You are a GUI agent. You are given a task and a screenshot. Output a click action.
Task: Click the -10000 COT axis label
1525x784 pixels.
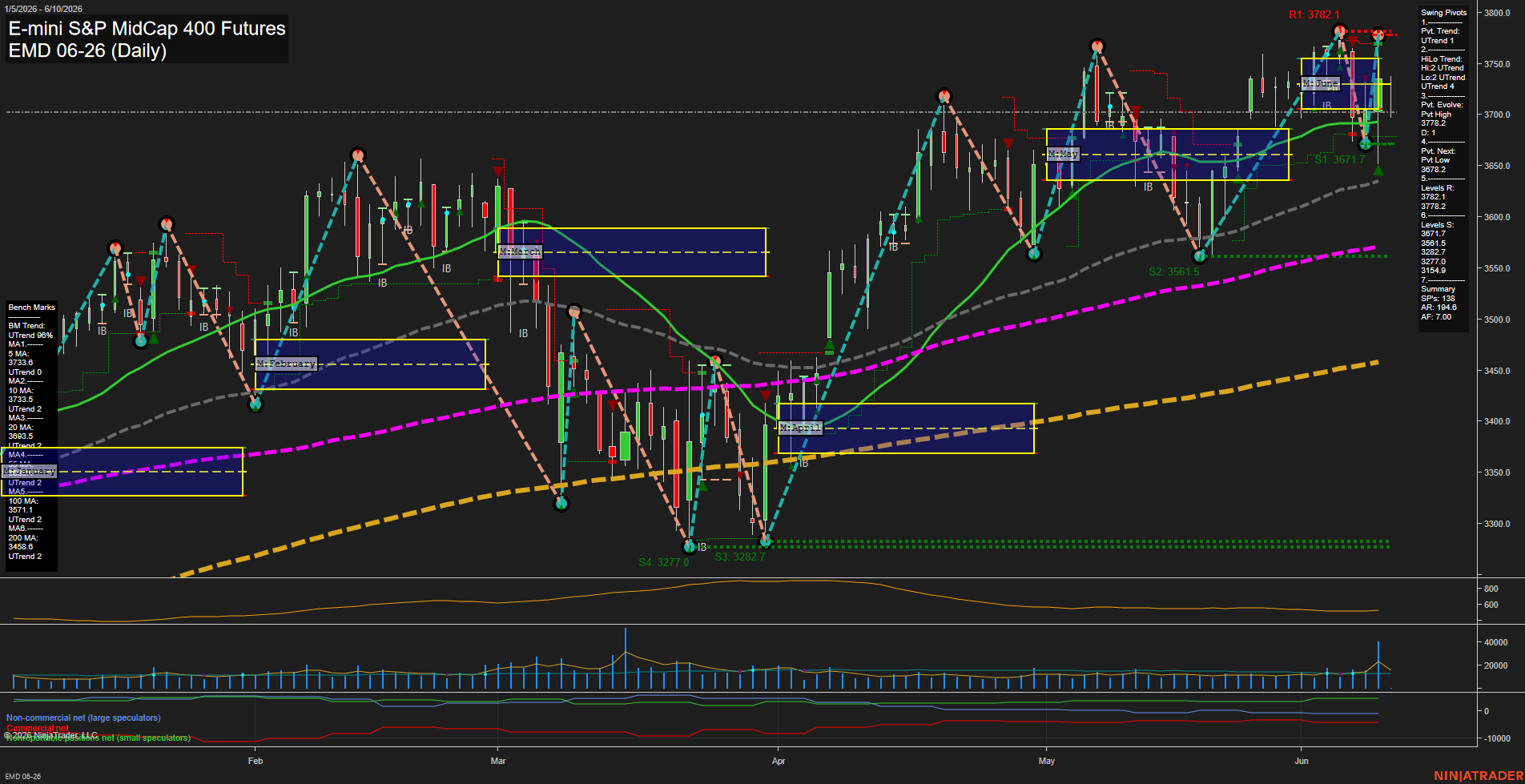(1497, 738)
